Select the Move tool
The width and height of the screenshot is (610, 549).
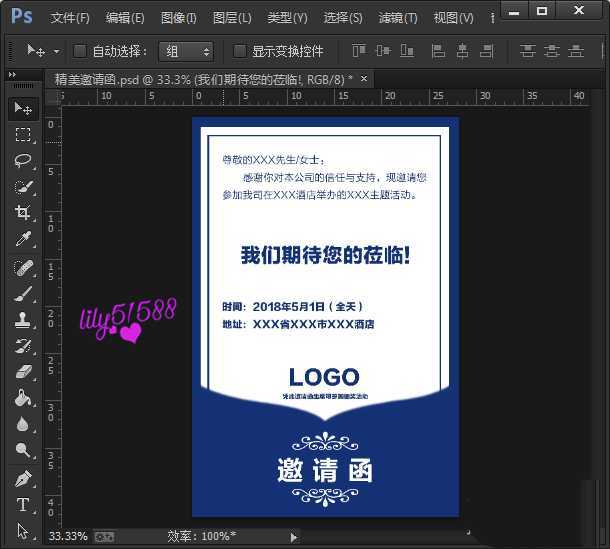click(23, 108)
